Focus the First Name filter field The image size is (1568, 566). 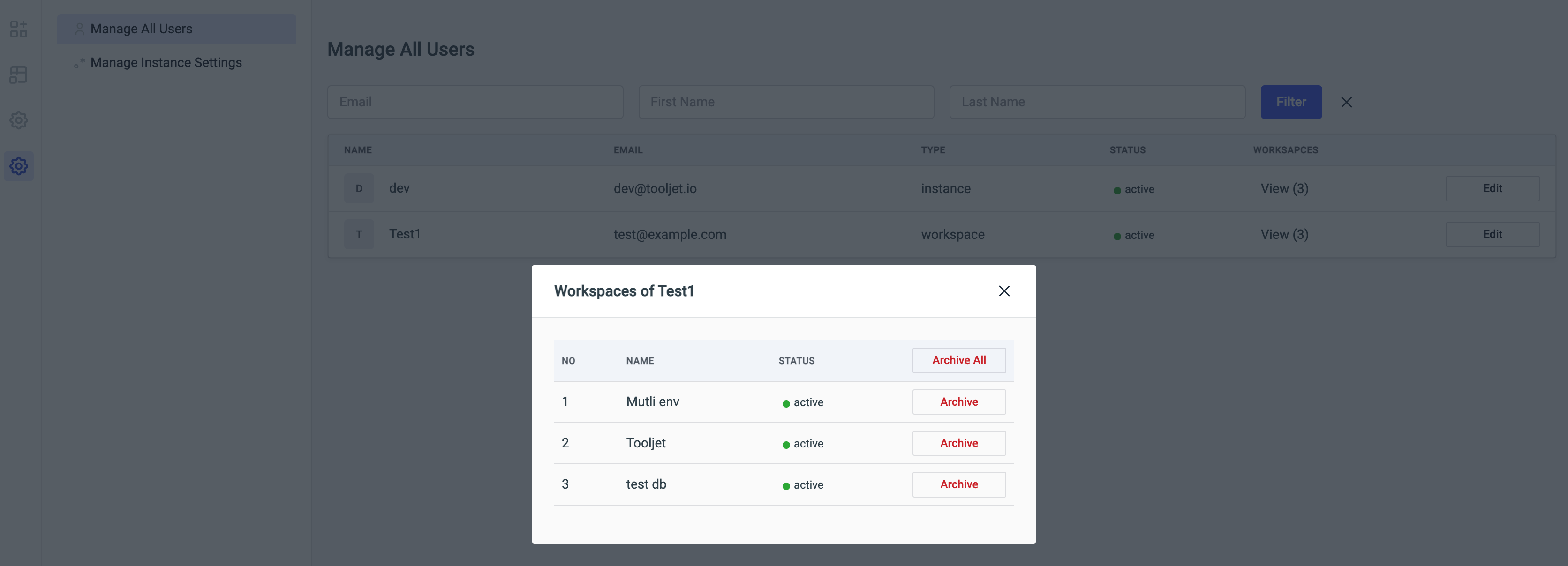tap(785, 102)
